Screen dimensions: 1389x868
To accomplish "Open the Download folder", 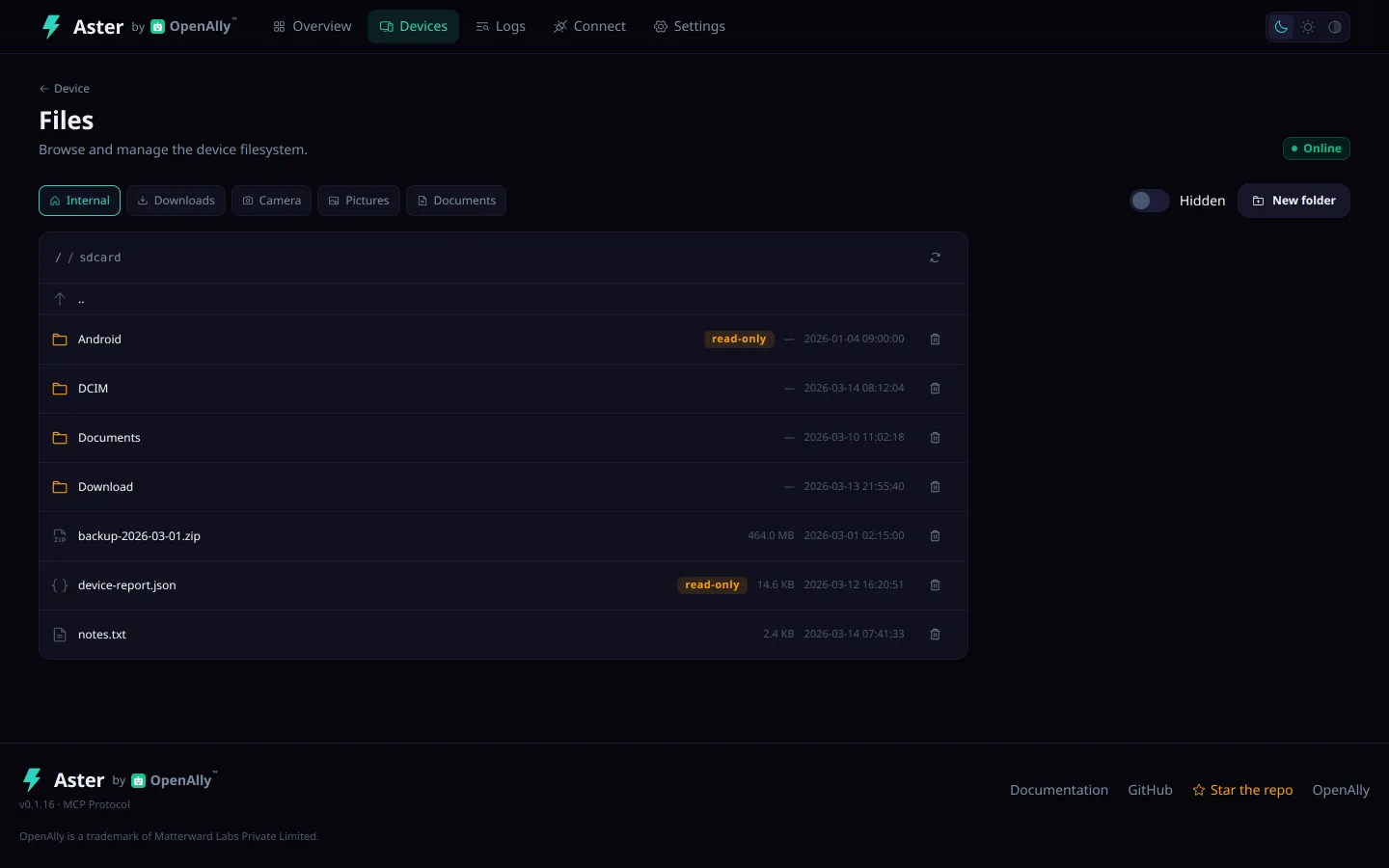I will click(105, 487).
